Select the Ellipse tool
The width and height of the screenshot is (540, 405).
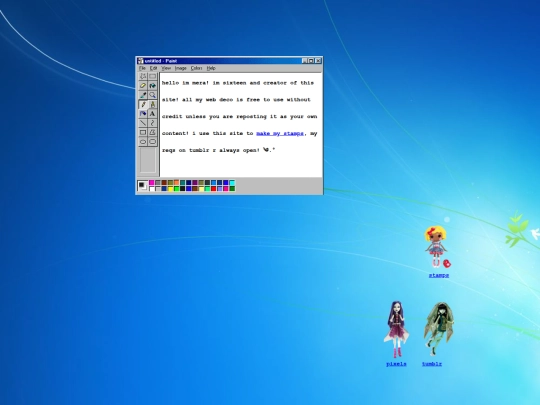(143, 142)
